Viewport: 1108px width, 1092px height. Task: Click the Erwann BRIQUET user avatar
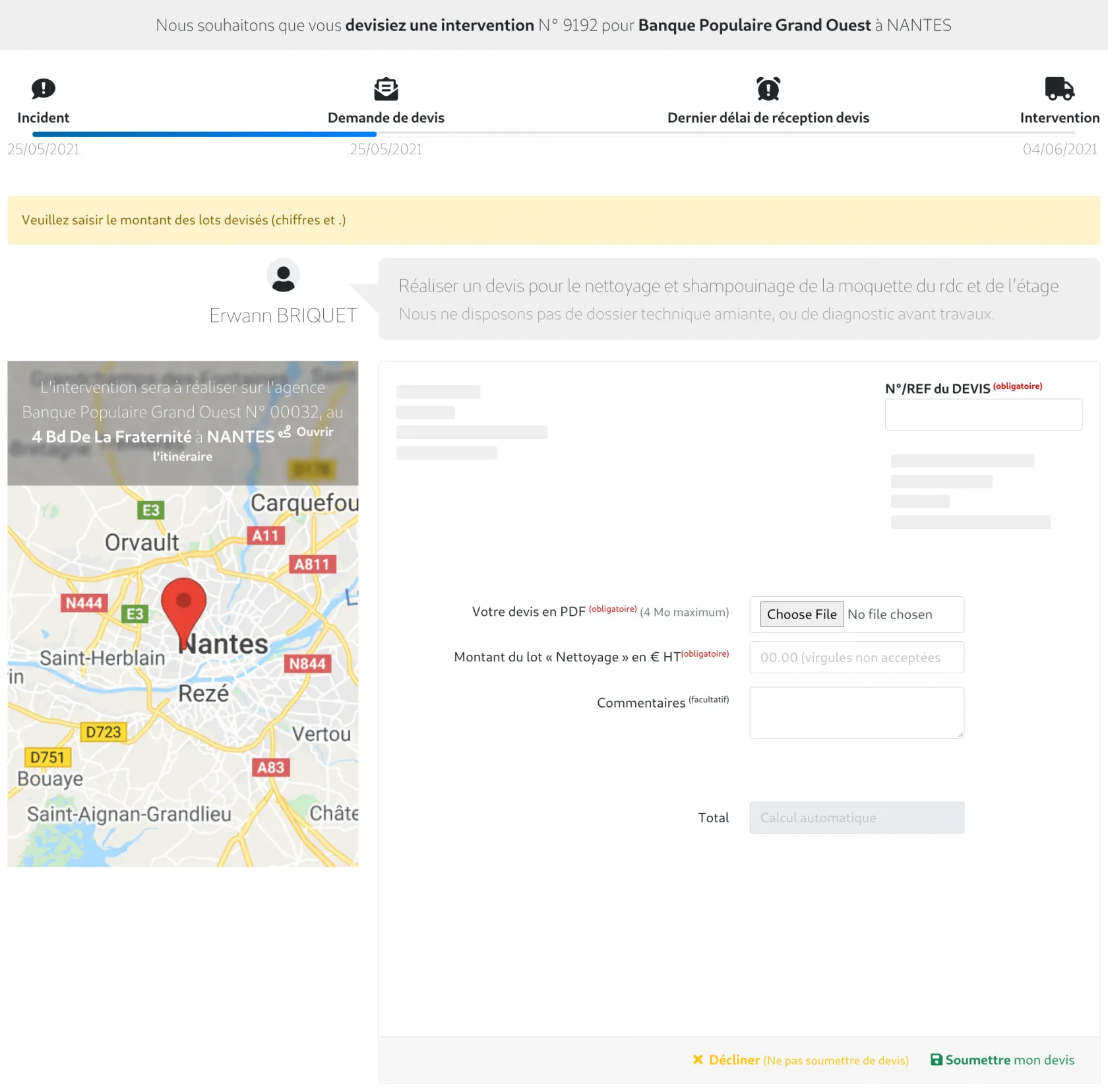coord(283,276)
